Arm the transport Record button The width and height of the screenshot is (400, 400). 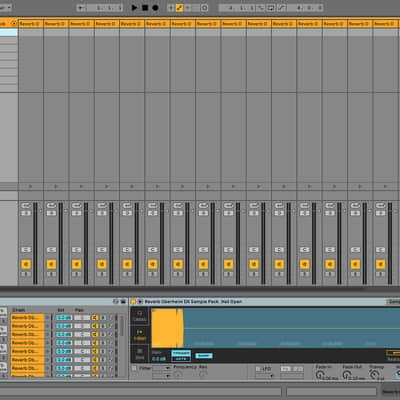[155, 7]
